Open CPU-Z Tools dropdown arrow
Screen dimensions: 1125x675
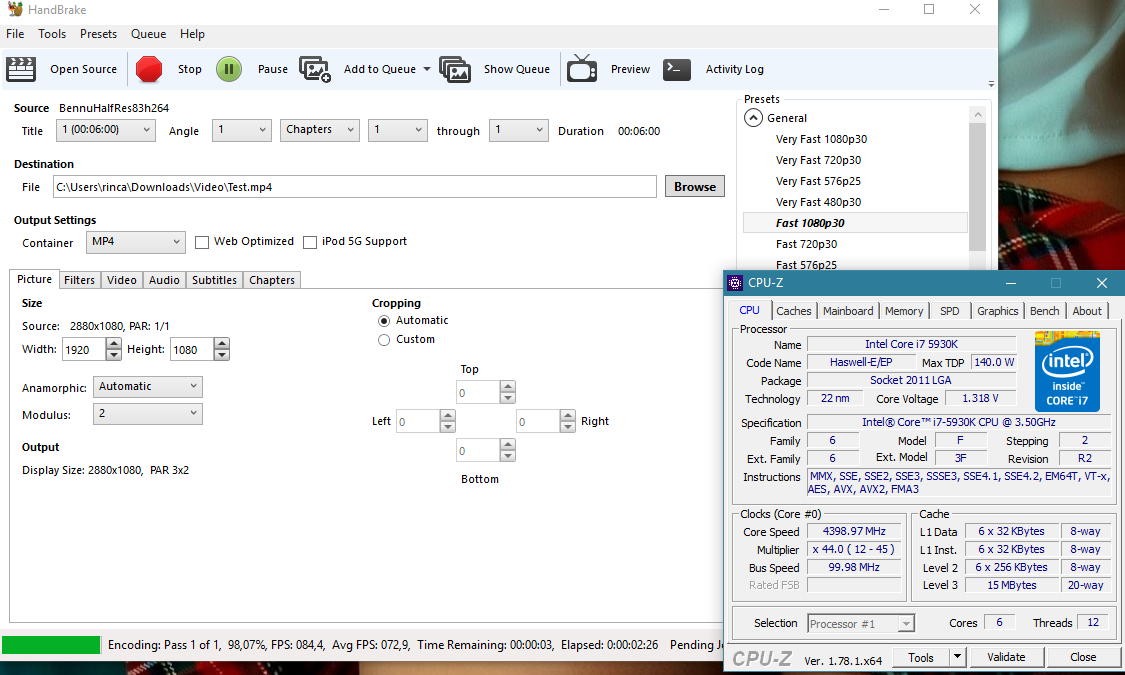[x=957, y=656]
